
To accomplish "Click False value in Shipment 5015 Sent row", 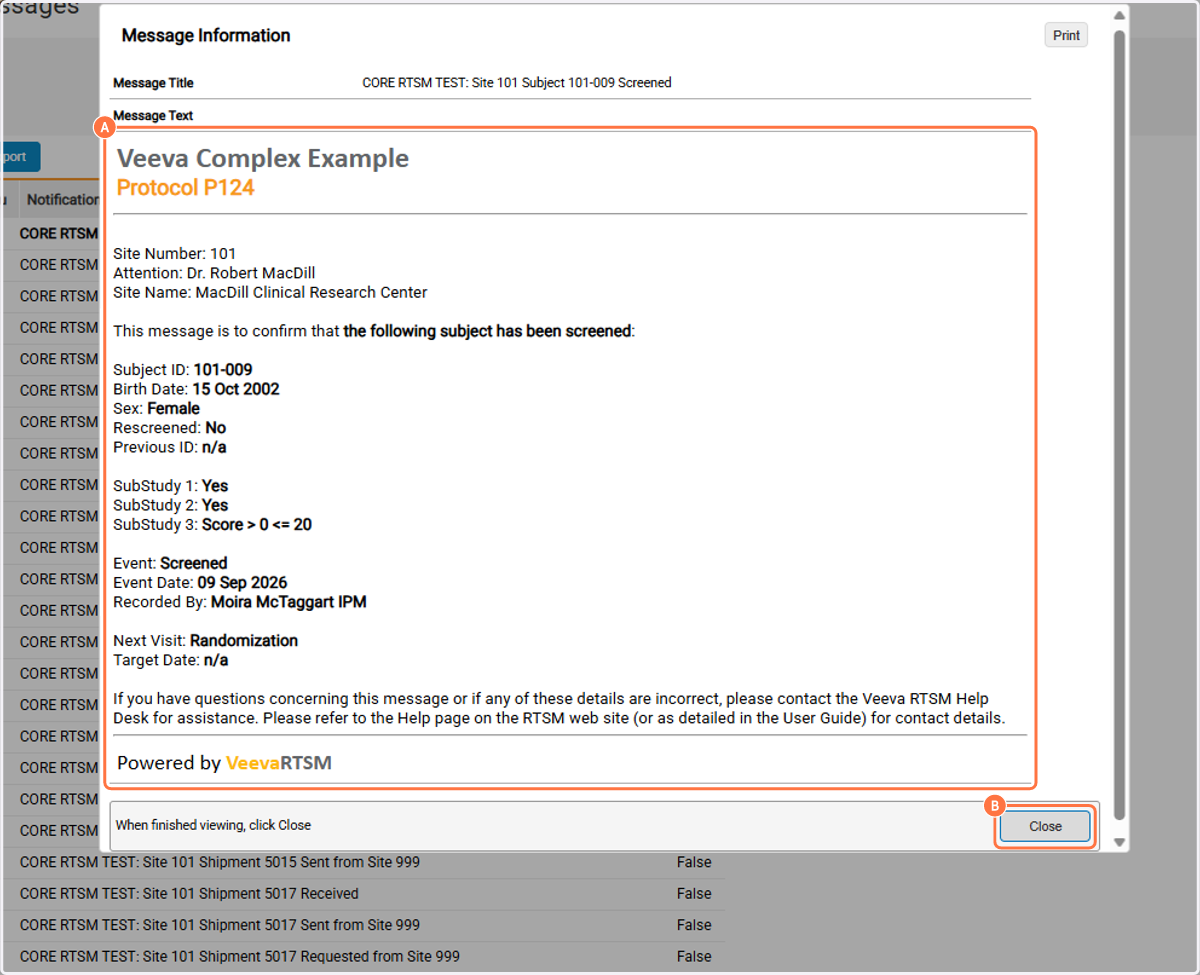I will [694, 862].
